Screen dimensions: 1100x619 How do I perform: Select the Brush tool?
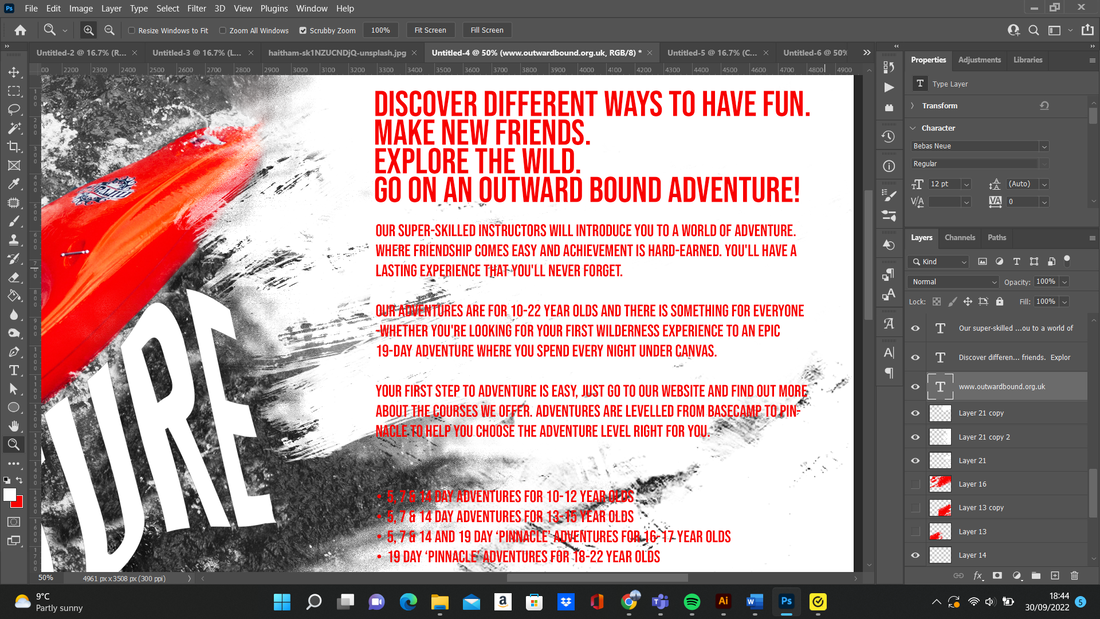click(x=13, y=221)
